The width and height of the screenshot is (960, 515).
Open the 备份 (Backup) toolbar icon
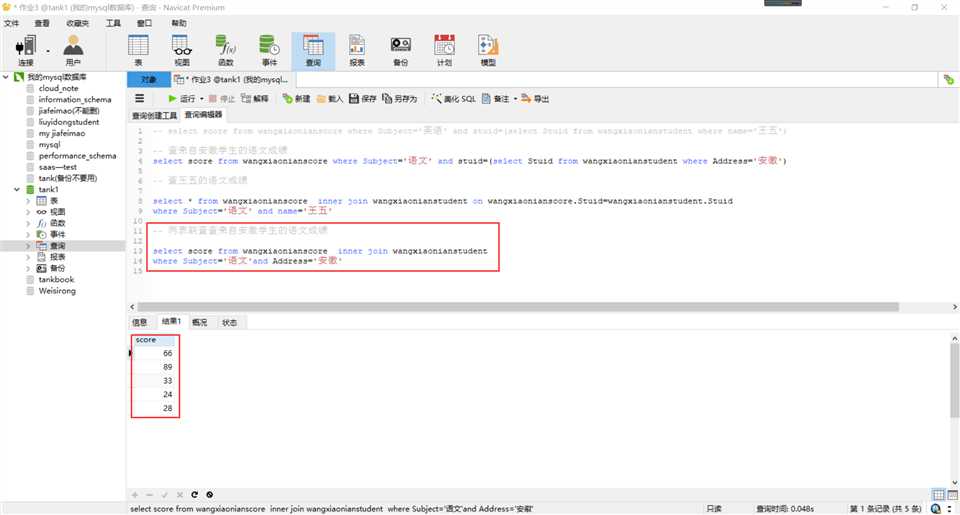click(400, 50)
